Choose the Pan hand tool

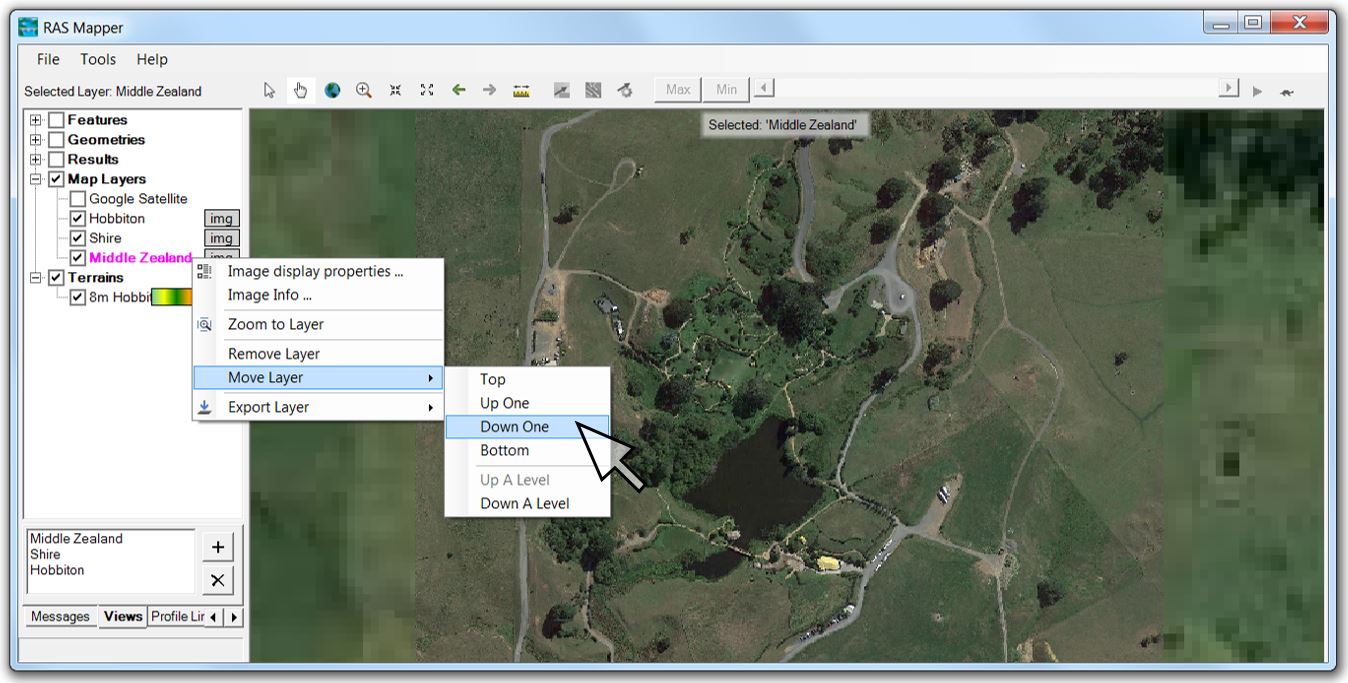pos(300,90)
